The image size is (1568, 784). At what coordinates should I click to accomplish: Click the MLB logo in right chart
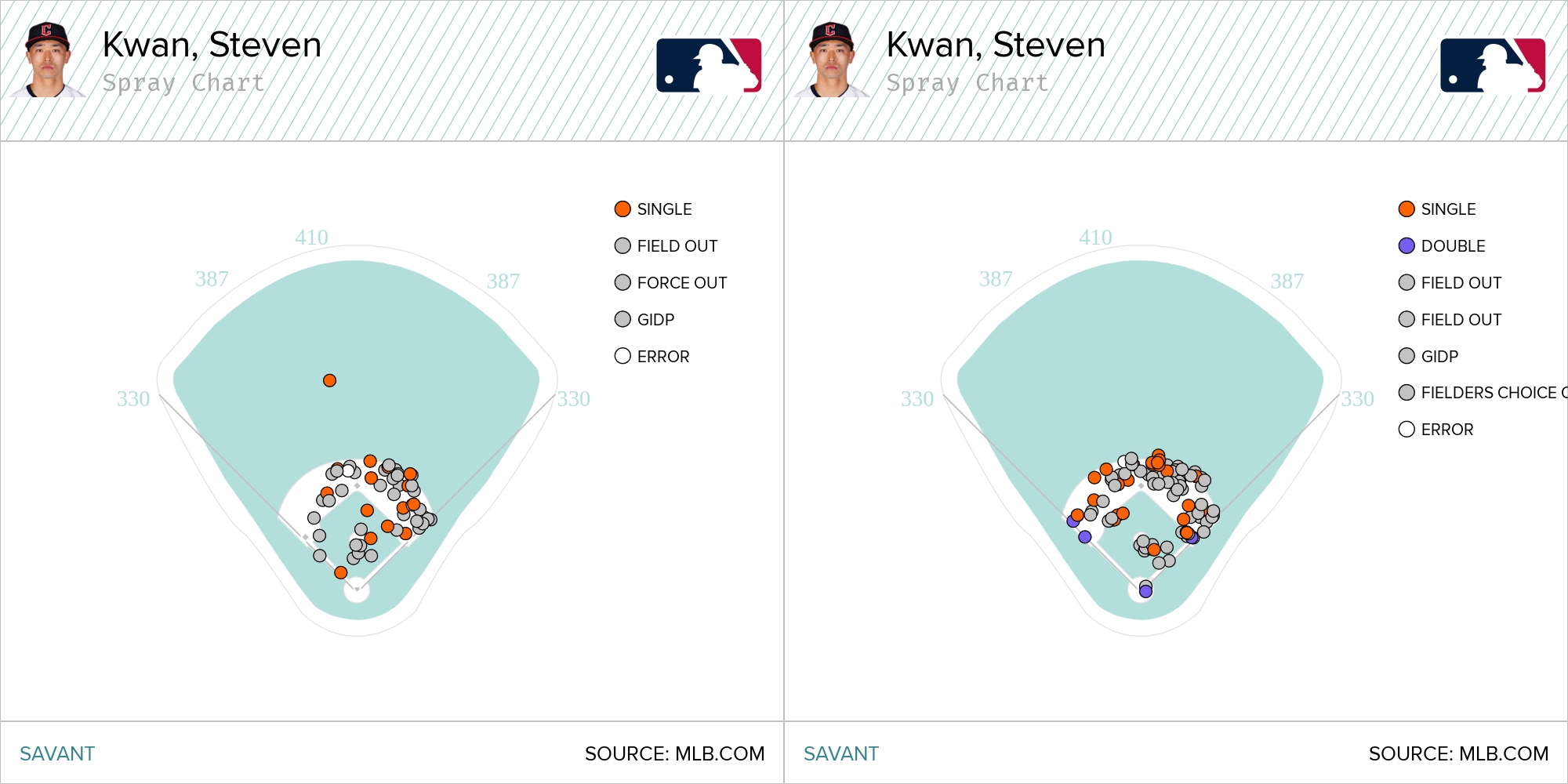click(1493, 66)
